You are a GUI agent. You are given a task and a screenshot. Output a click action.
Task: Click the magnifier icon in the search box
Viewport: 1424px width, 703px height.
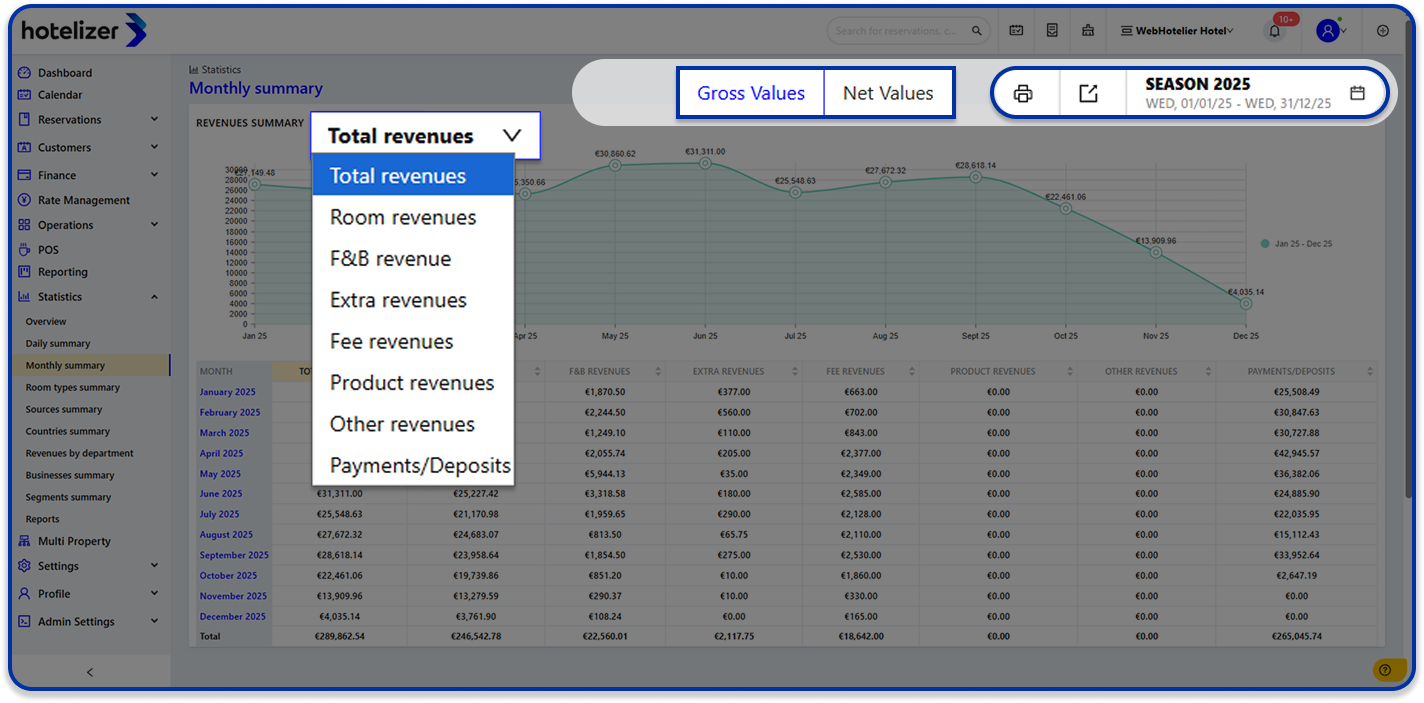pos(977,31)
